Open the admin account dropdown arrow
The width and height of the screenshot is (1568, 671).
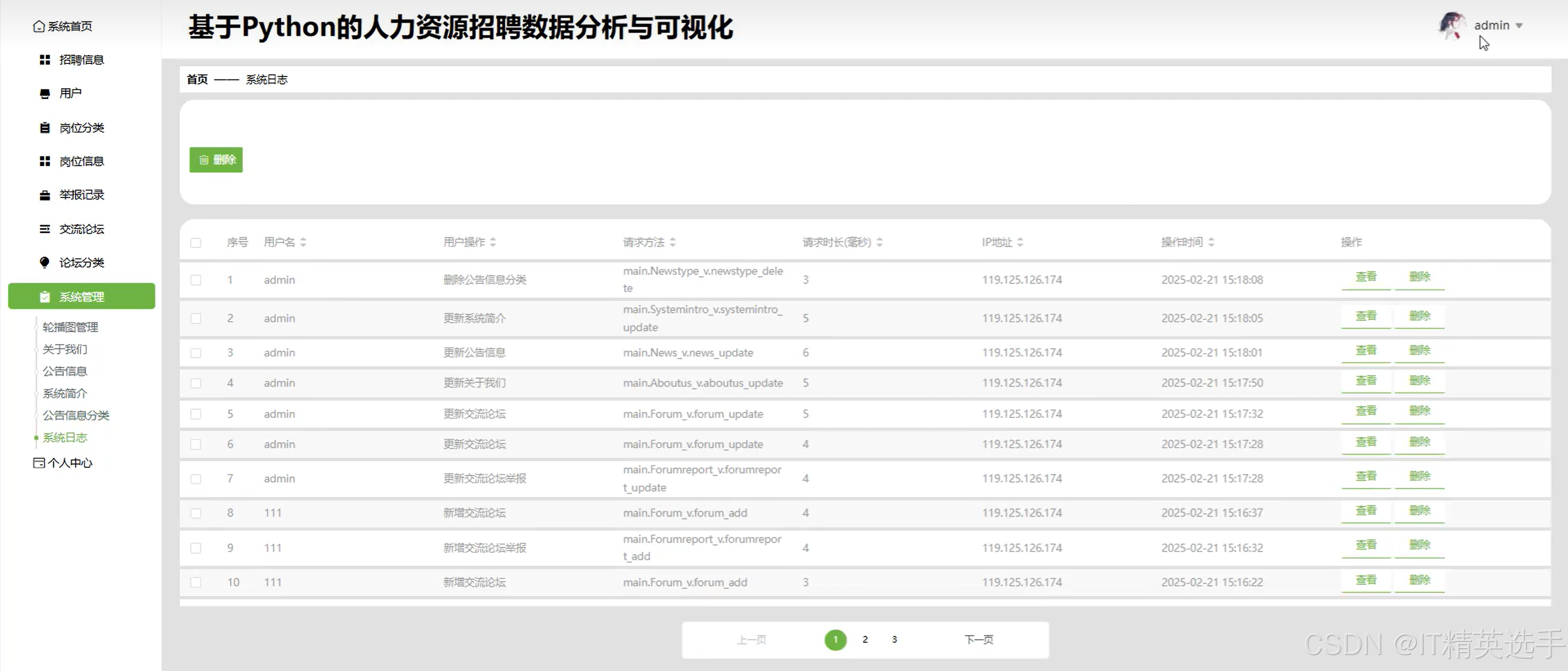pos(1519,26)
